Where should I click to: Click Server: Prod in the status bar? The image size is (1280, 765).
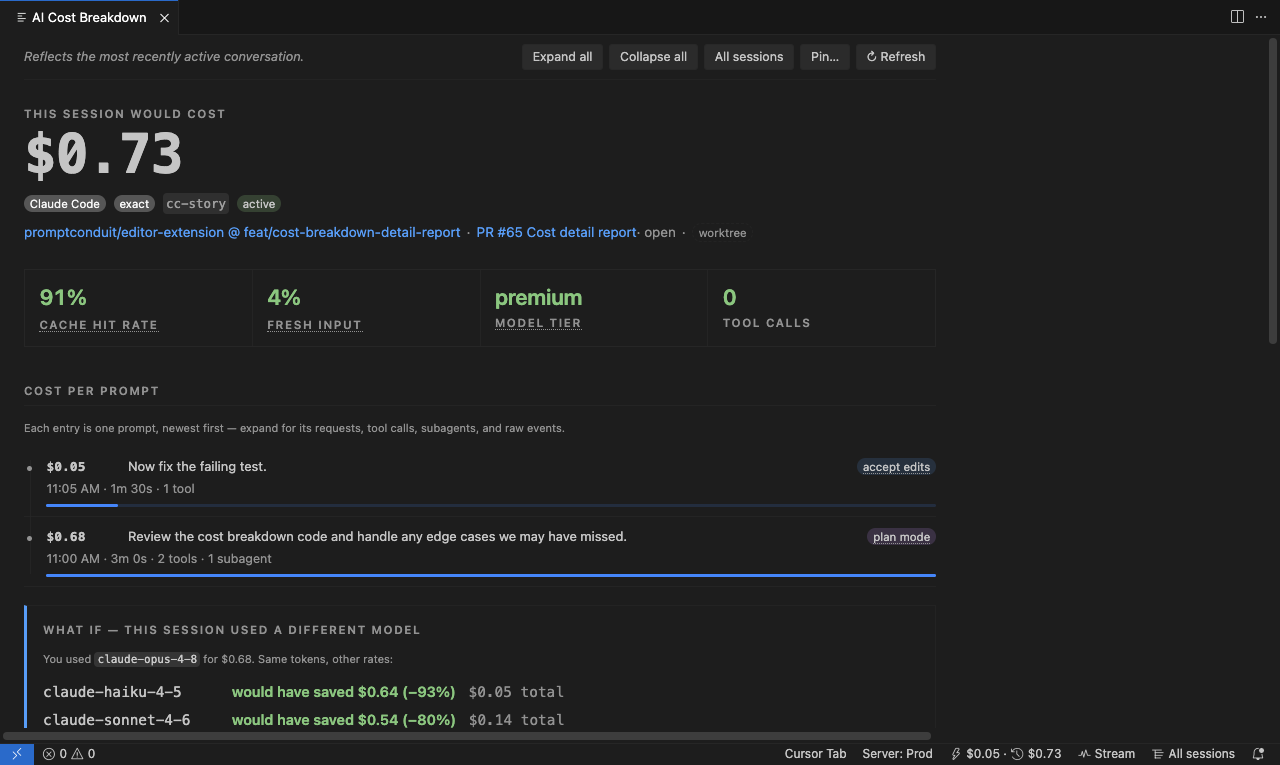pos(897,754)
